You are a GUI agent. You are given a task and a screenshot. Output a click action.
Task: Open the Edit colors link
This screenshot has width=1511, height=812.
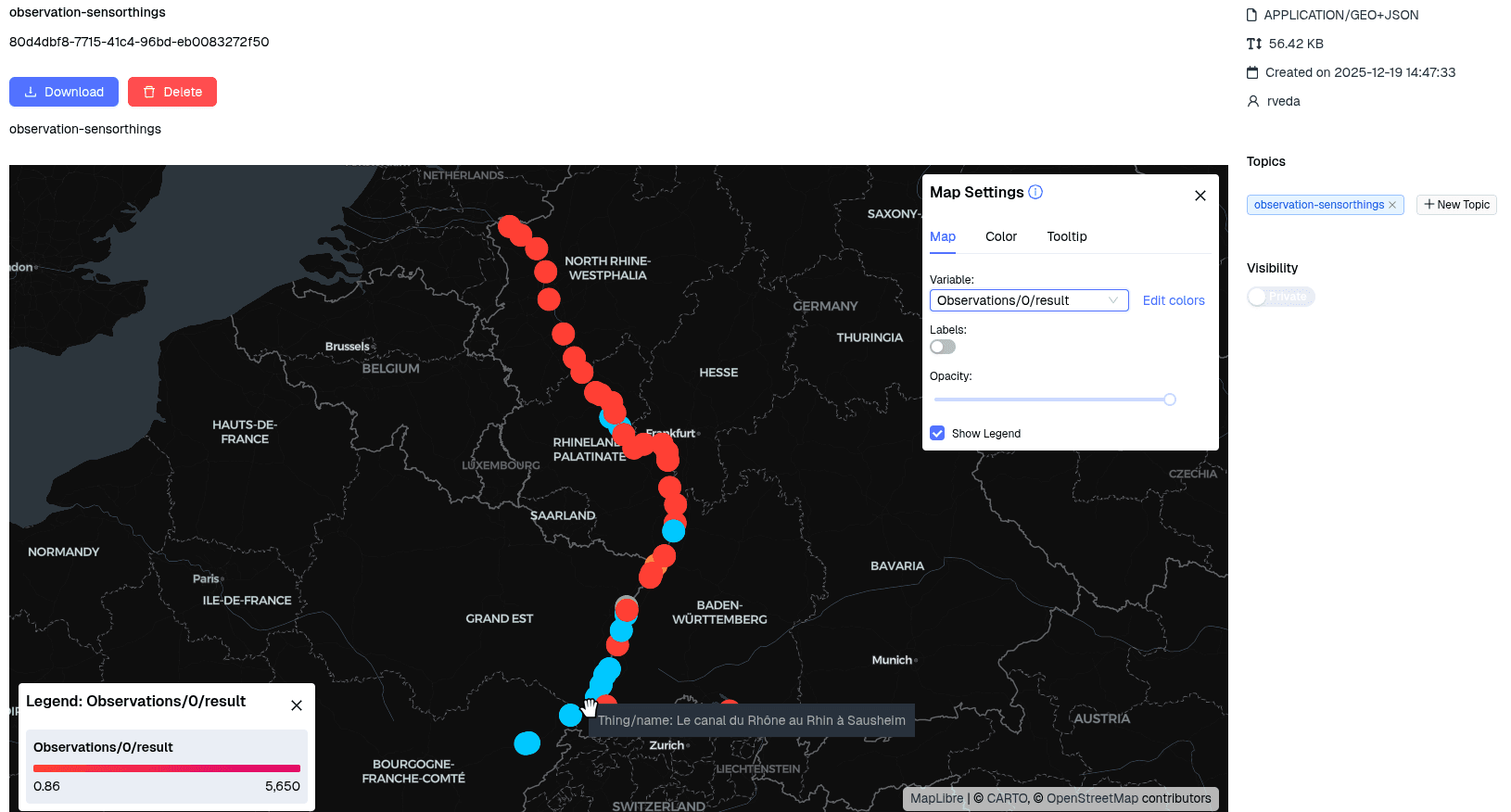click(1173, 300)
